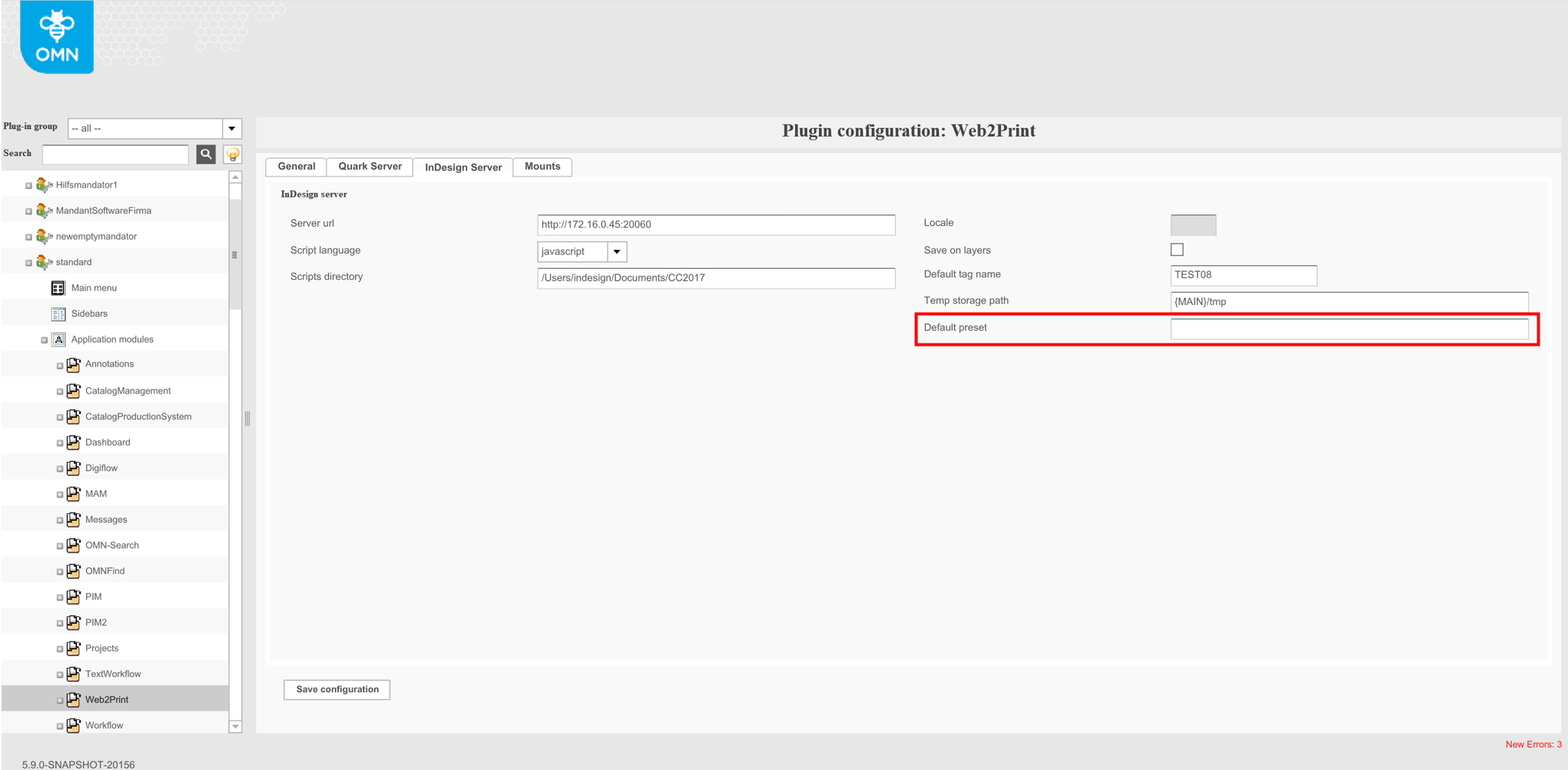Open the Plug-in group dropdown
This screenshot has height=770, width=1568.
pyautogui.click(x=232, y=128)
